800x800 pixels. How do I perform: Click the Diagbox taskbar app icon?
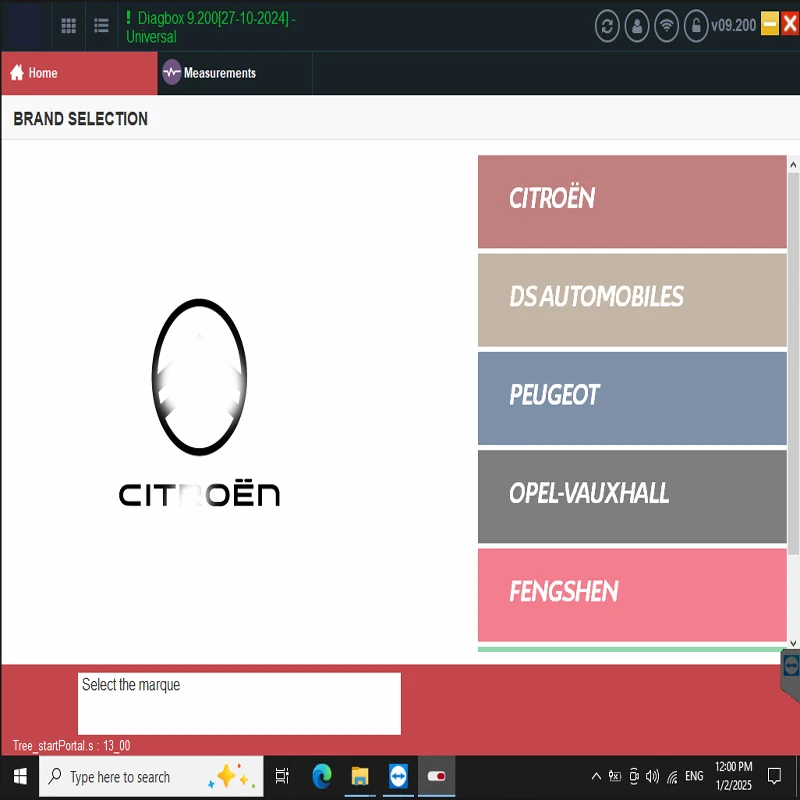click(x=436, y=777)
